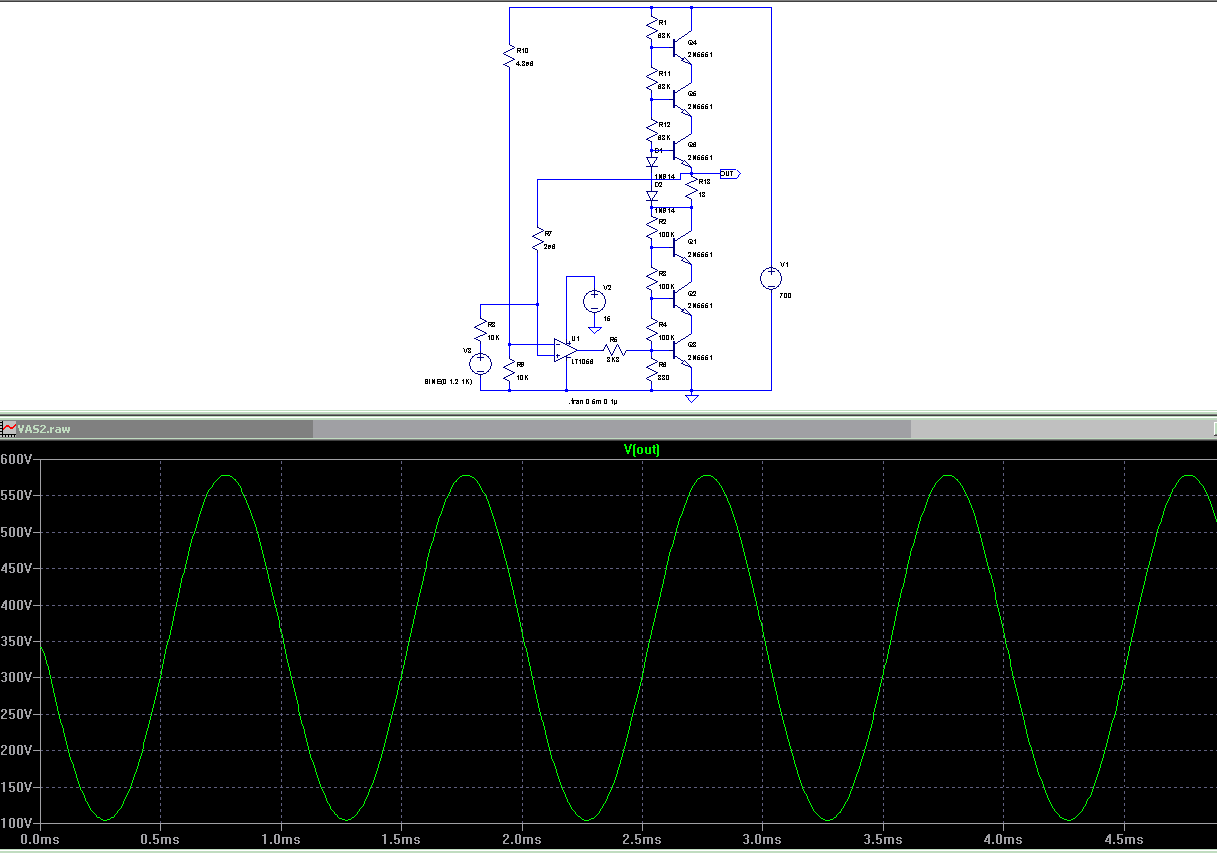Click the 4.5ms time axis label
The height and width of the screenshot is (853, 1217).
point(1124,840)
